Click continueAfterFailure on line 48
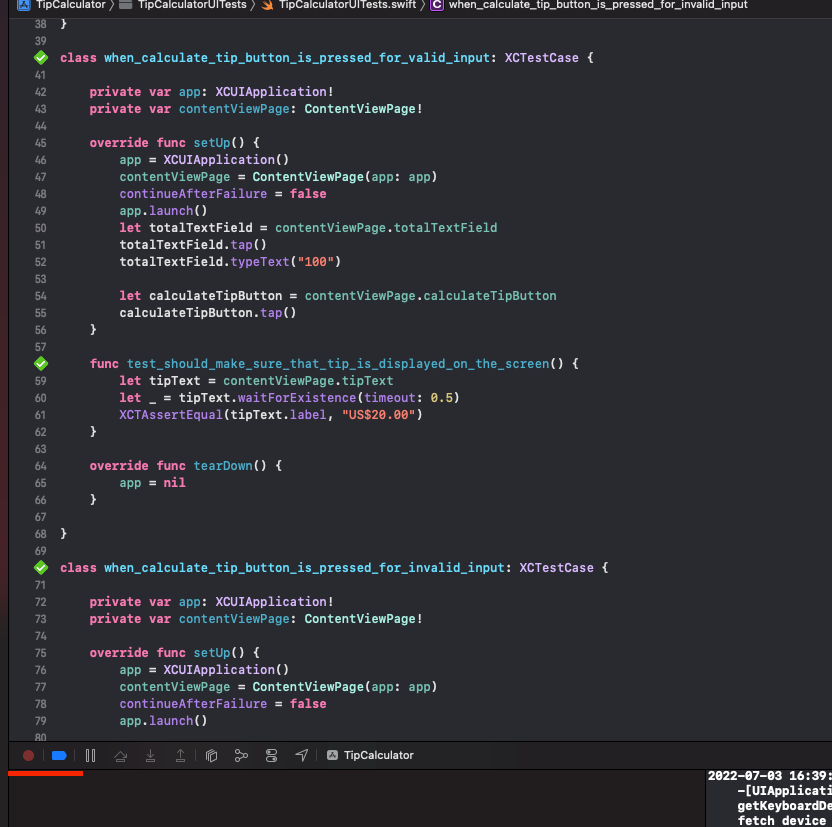 [x=193, y=194]
